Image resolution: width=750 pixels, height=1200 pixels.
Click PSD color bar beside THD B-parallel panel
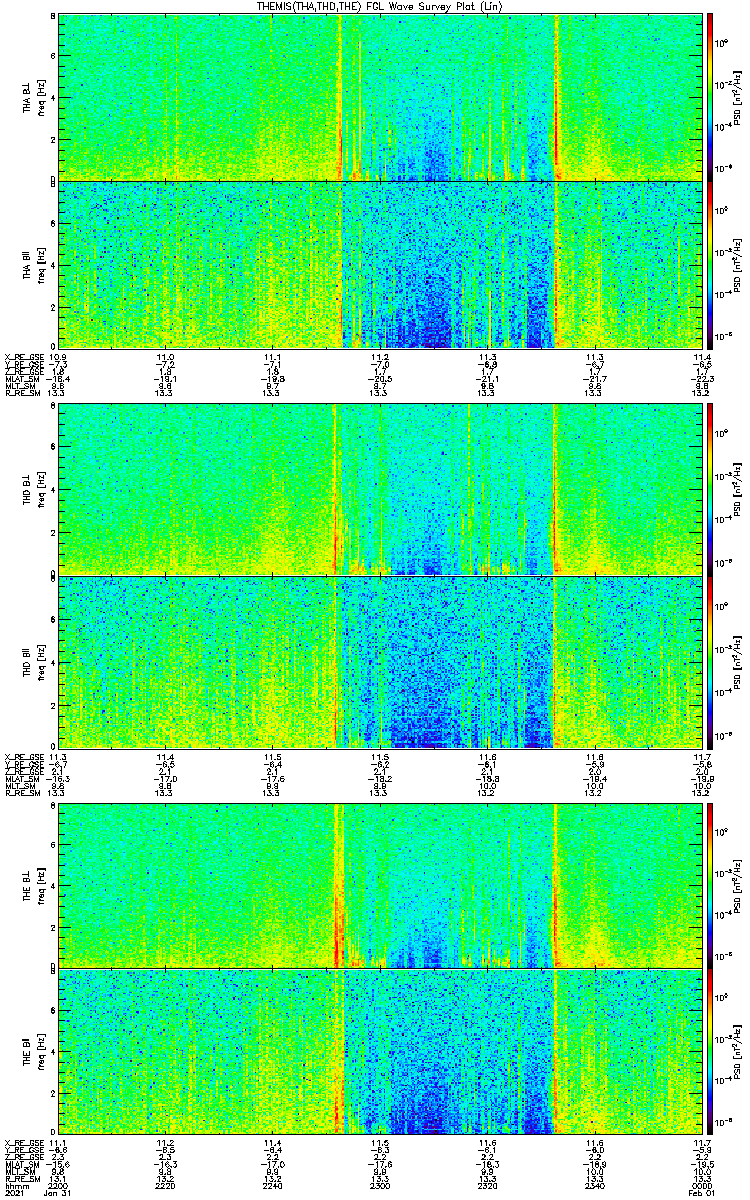710,662
